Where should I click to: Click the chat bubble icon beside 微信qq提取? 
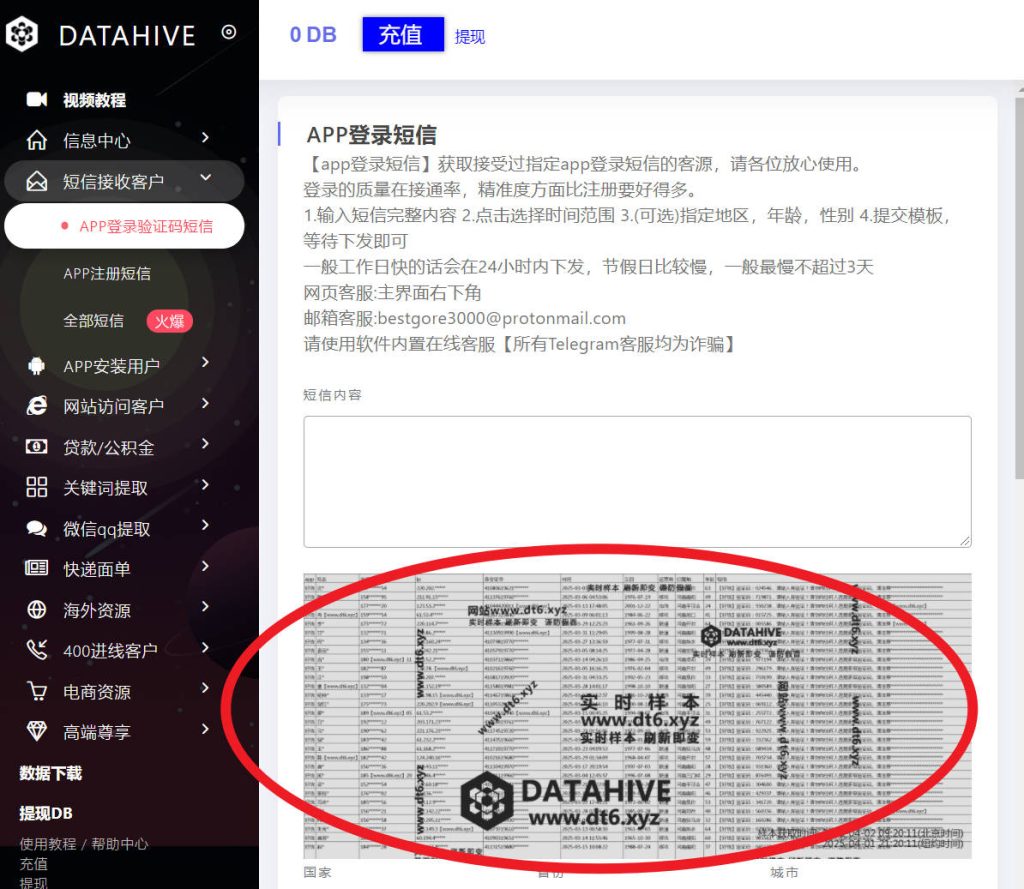point(37,528)
